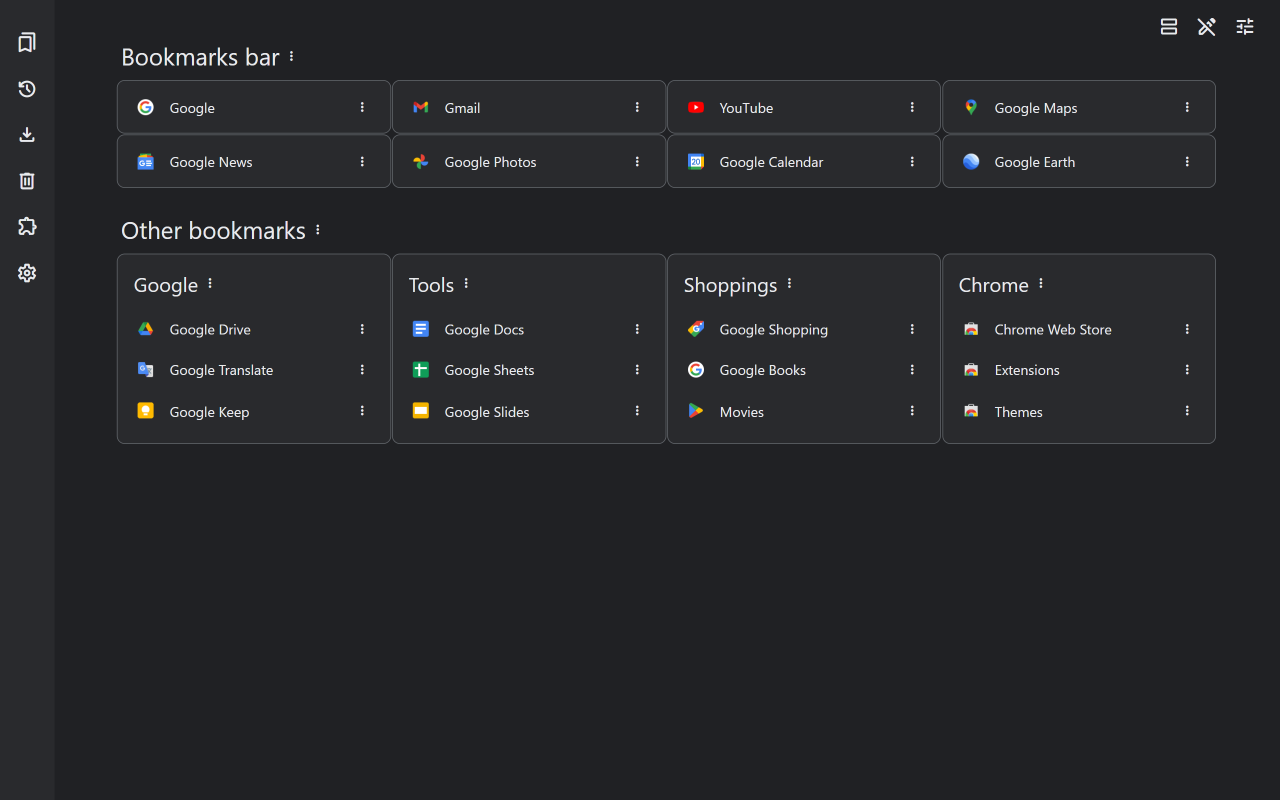This screenshot has width=1280, height=800.
Task: Open the Extensions bookmark link
Action: point(1027,370)
